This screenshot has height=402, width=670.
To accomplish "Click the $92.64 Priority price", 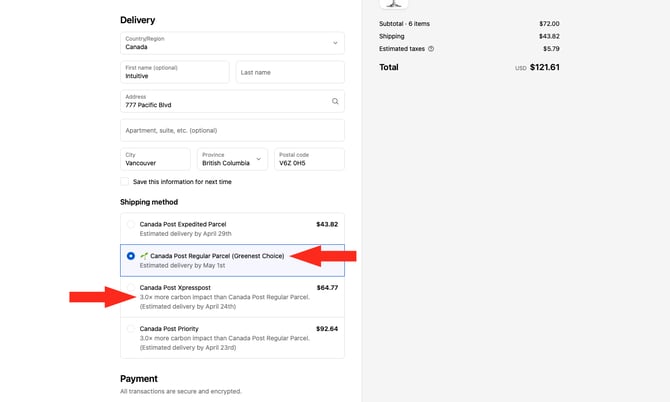I will pyautogui.click(x=327, y=329).
